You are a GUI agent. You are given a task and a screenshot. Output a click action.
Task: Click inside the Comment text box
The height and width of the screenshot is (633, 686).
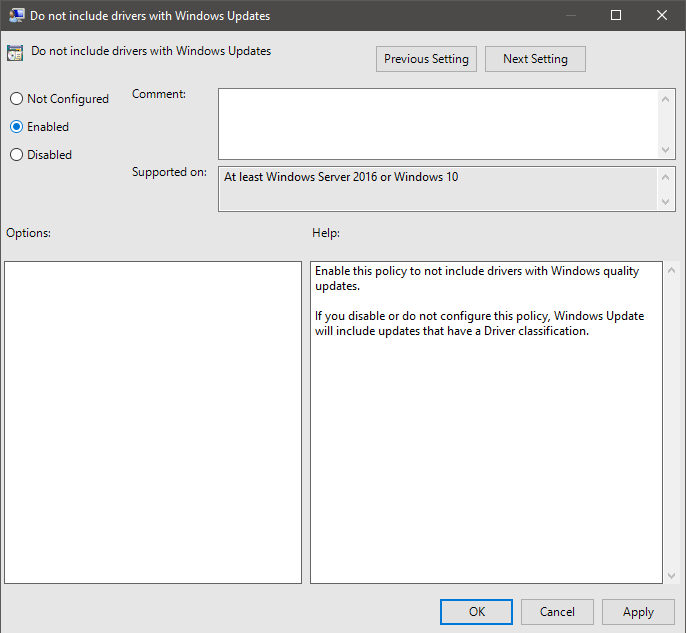(438, 124)
